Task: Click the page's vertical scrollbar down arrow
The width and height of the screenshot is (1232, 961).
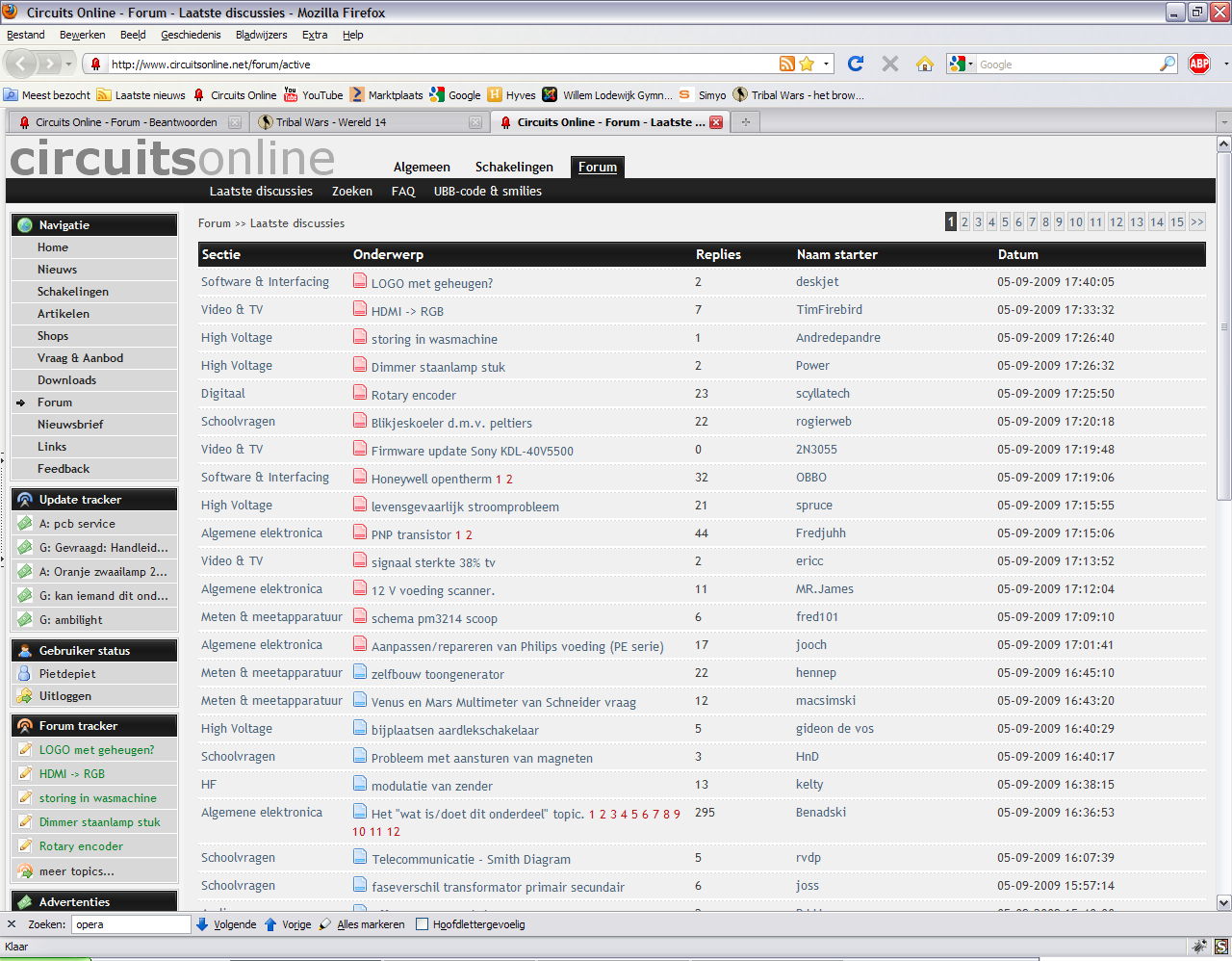Action: coord(1223,902)
